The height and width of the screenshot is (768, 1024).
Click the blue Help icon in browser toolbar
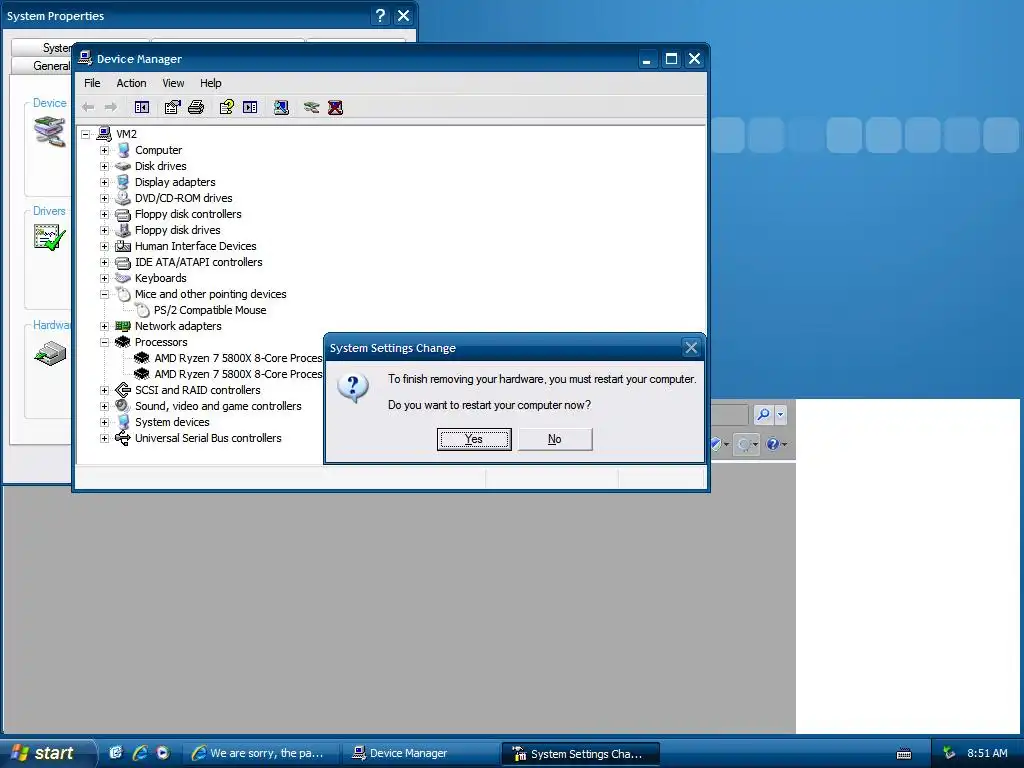(x=773, y=444)
